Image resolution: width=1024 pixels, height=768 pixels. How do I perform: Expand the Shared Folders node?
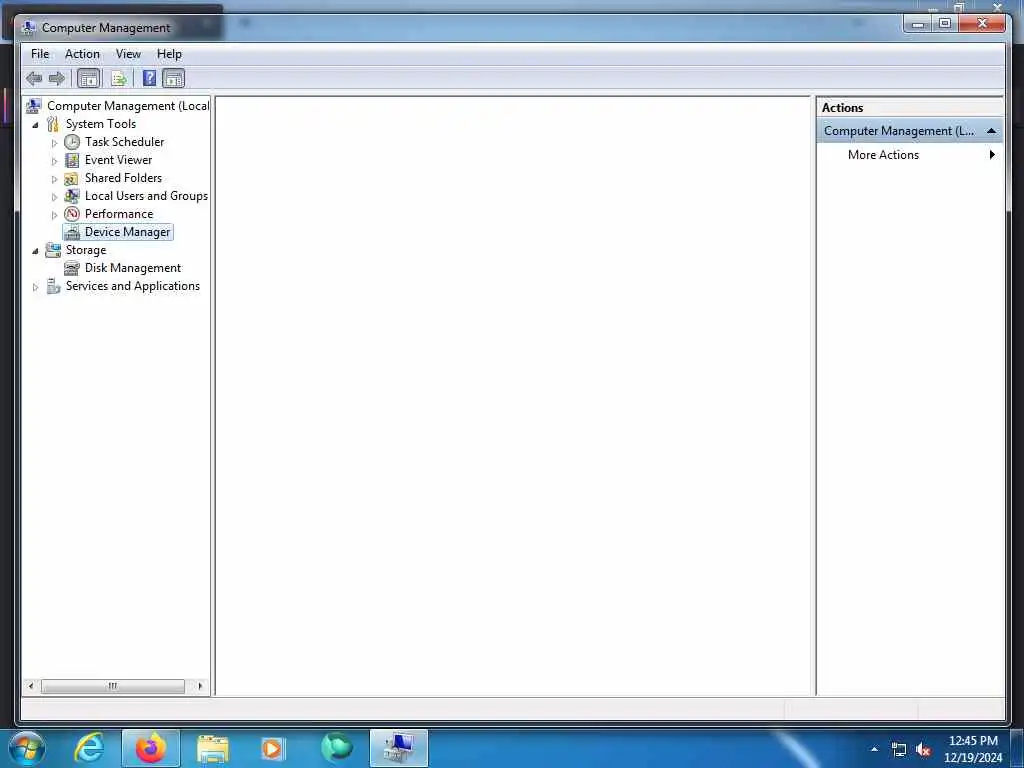[x=54, y=179]
